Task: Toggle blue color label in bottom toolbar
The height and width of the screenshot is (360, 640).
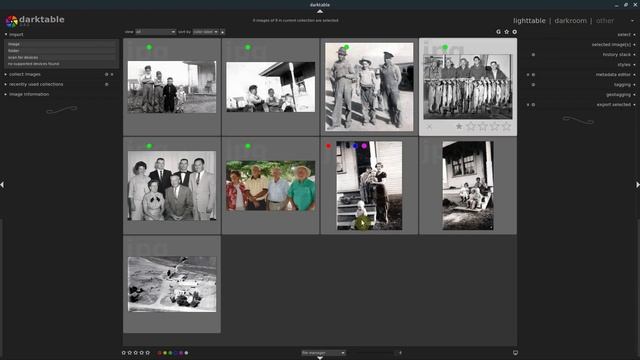Action: (x=176, y=353)
